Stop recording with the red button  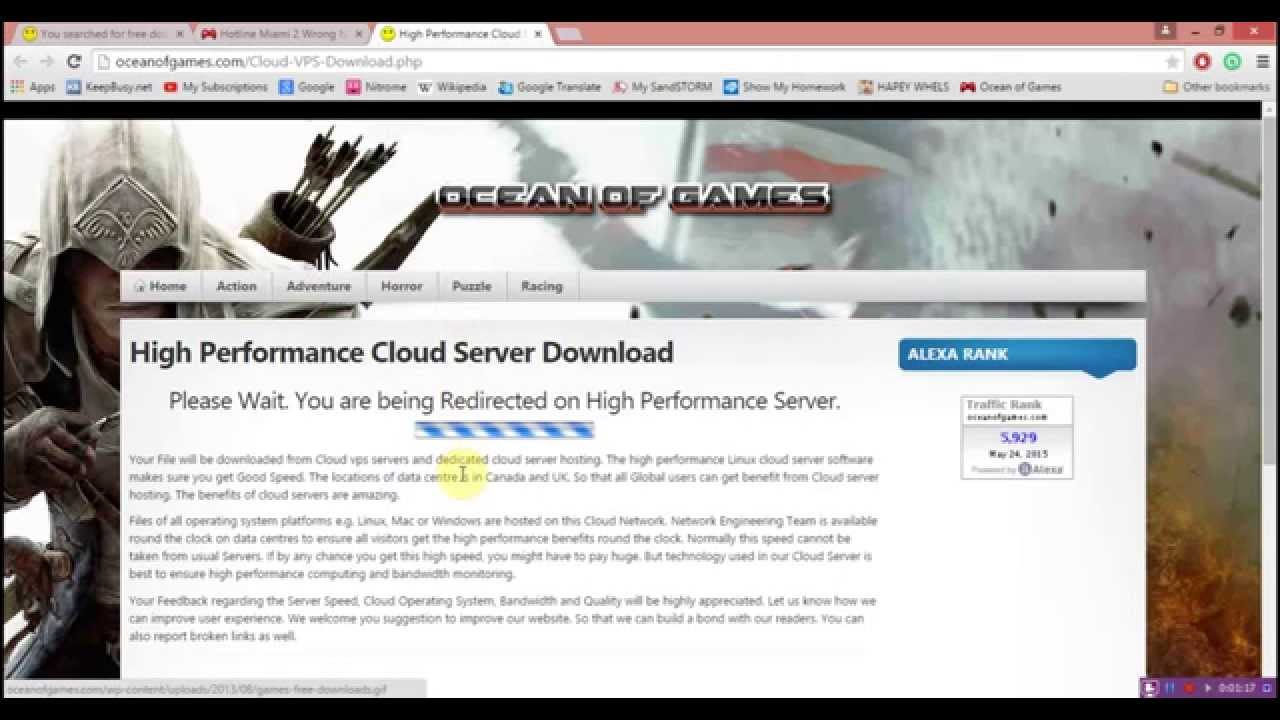[1189, 688]
